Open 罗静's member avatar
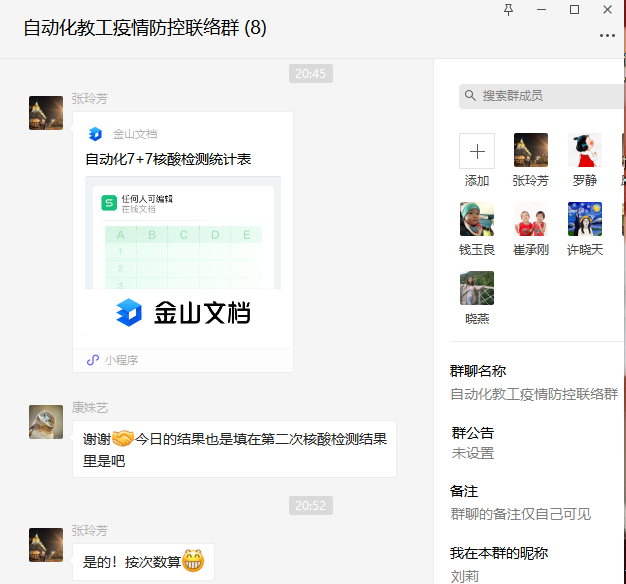The image size is (626, 584). click(584, 151)
